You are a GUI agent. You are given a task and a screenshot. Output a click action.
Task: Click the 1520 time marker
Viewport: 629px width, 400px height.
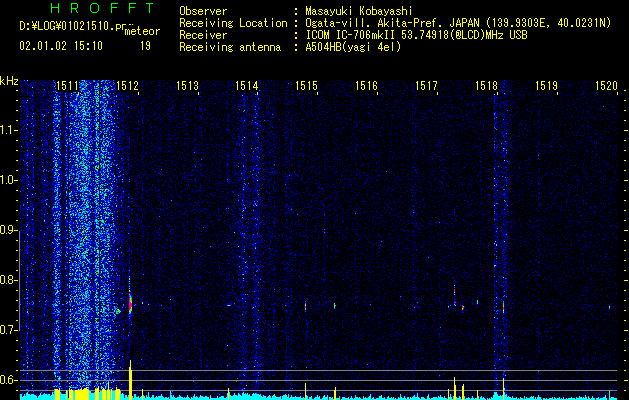tap(606, 85)
